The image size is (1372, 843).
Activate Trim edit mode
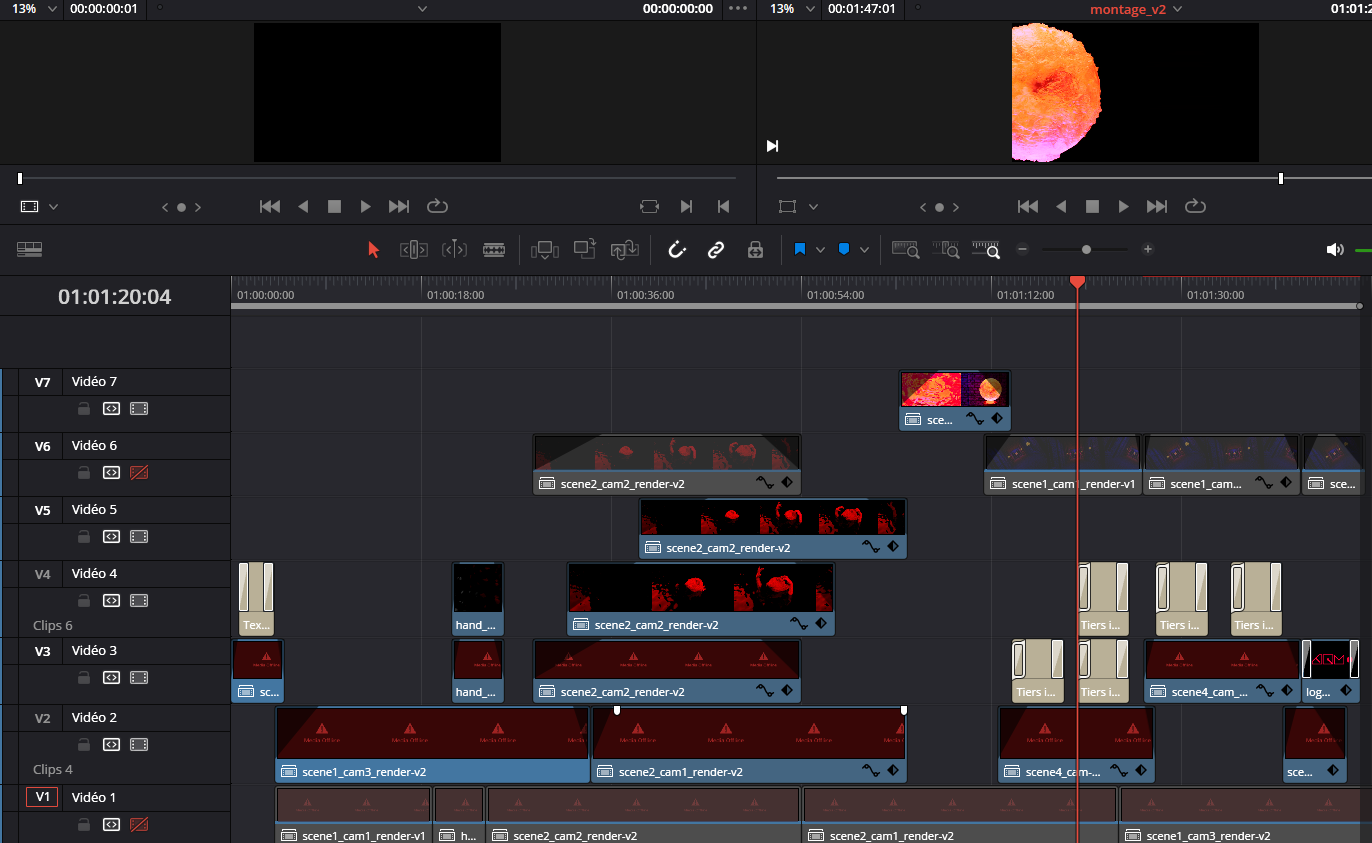(x=414, y=250)
